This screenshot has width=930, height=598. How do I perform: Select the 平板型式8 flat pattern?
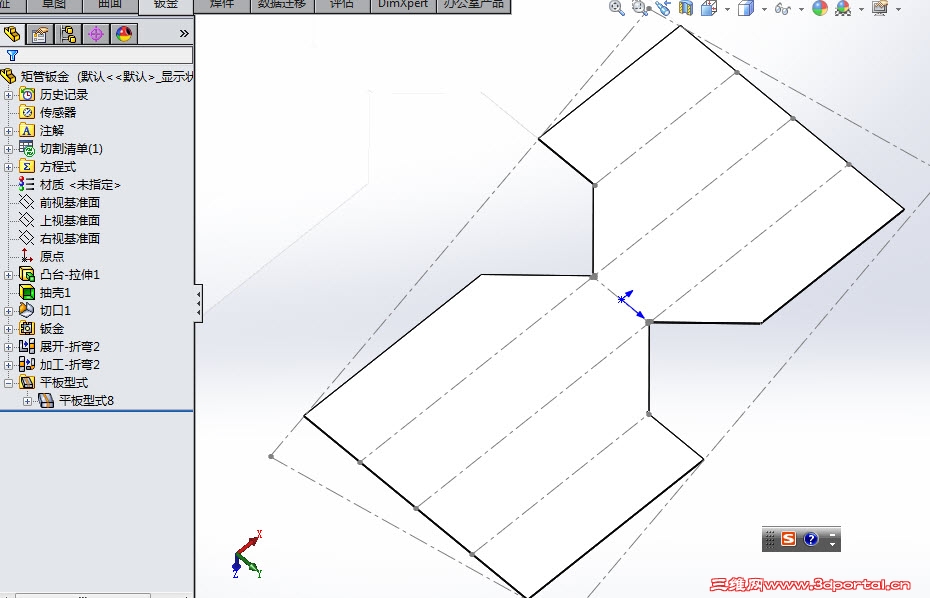(x=86, y=400)
